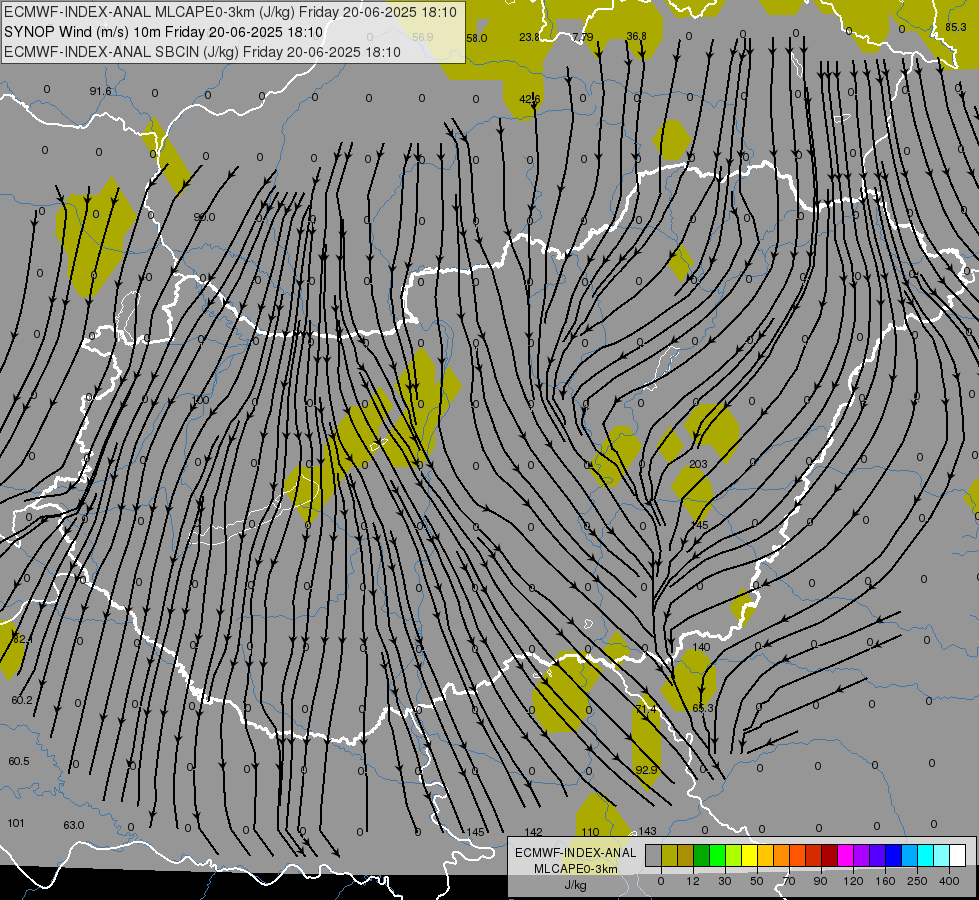Click the 140 value on the map
Image resolution: width=979 pixels, height=900 pixels.
tap(701, 647)
